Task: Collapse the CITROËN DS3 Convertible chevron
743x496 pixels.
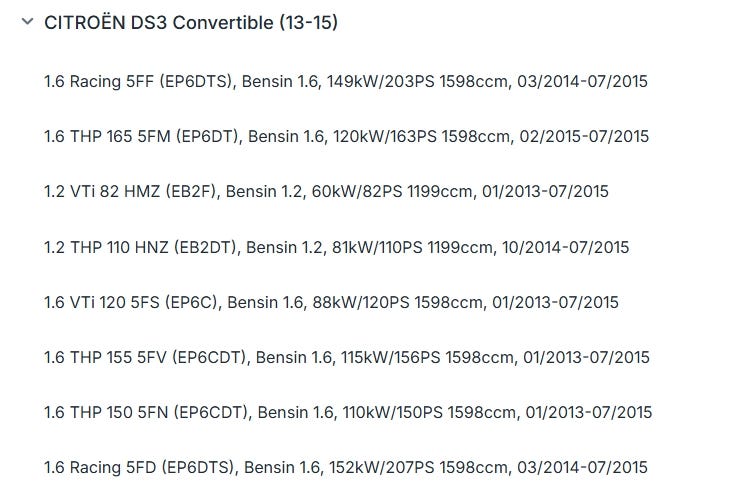Action: tap(27, 22)
